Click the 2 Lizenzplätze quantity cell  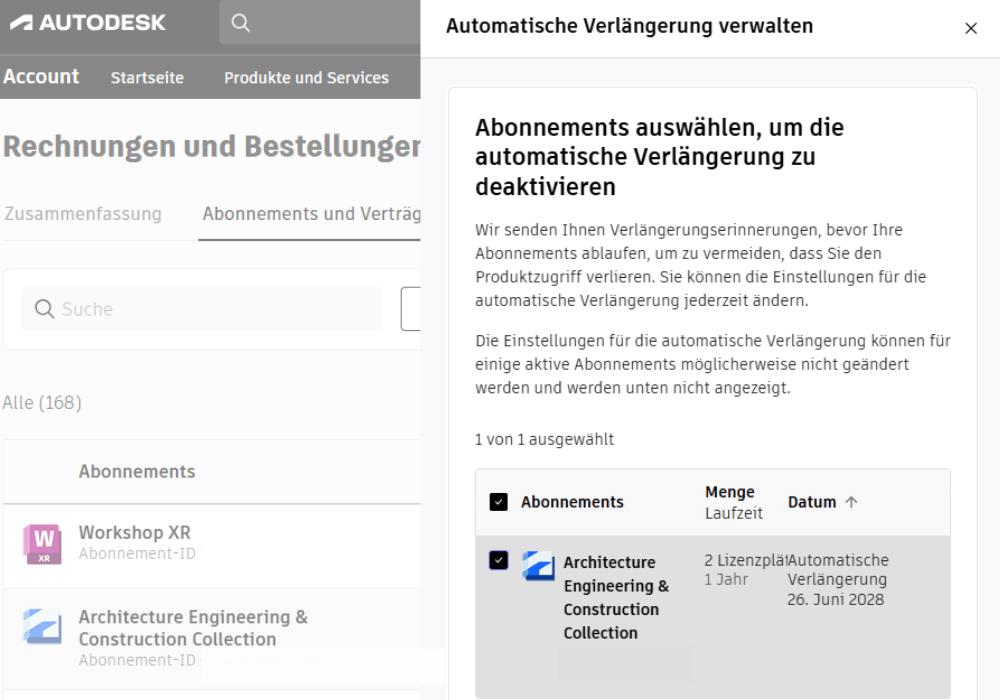pyautogui.click(x=746, y=560)
